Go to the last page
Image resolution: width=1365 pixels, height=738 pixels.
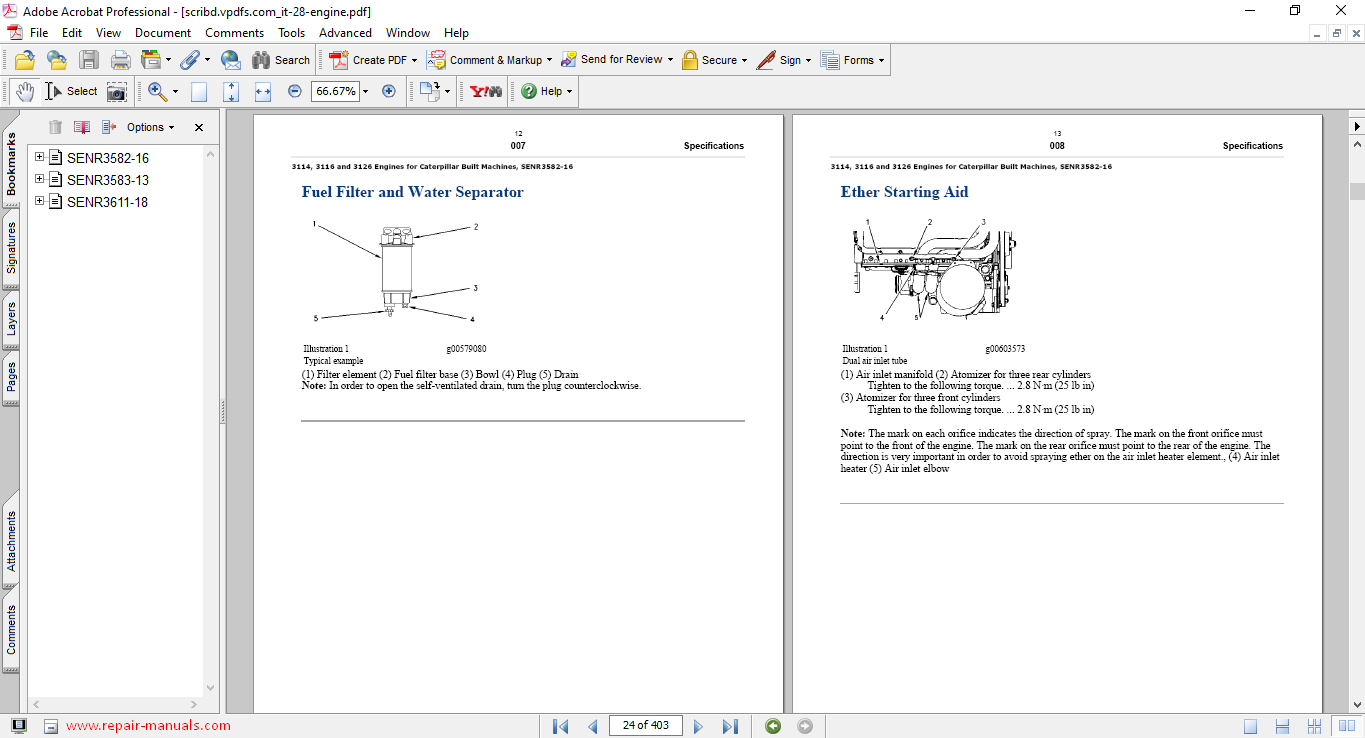pos(730,726)
